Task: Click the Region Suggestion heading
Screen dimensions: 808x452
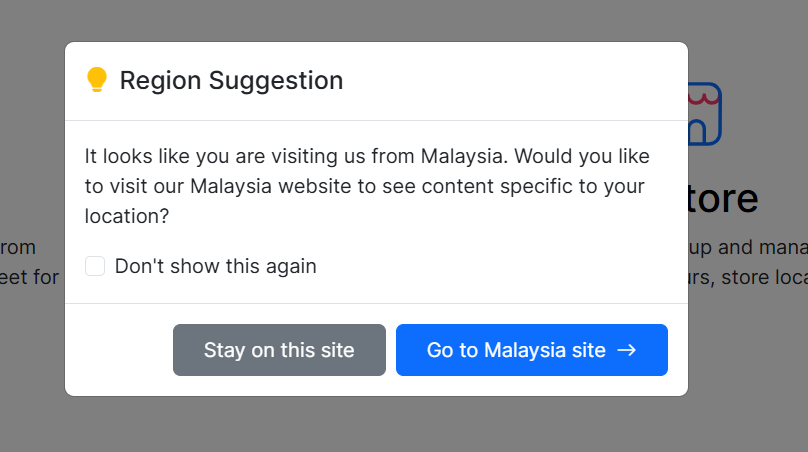Action: pyautogui.click(x=231, y=80)
